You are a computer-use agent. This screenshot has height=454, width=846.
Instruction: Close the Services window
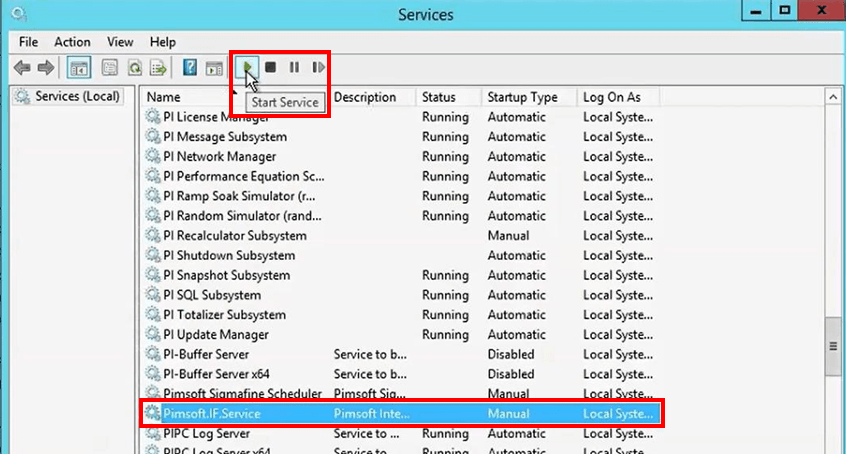tap(822, 11)
